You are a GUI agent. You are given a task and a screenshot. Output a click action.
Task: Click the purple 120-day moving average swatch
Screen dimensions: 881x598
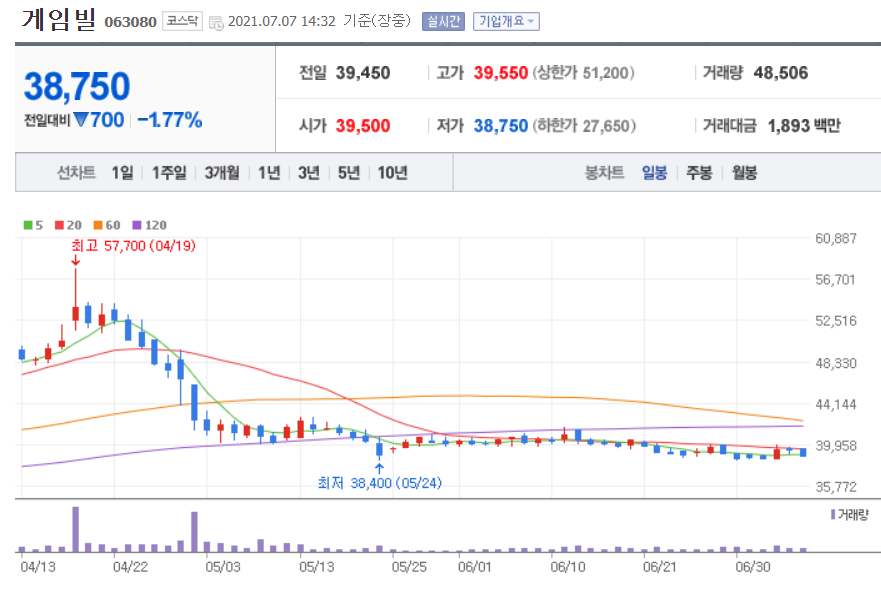pos(137,225)
